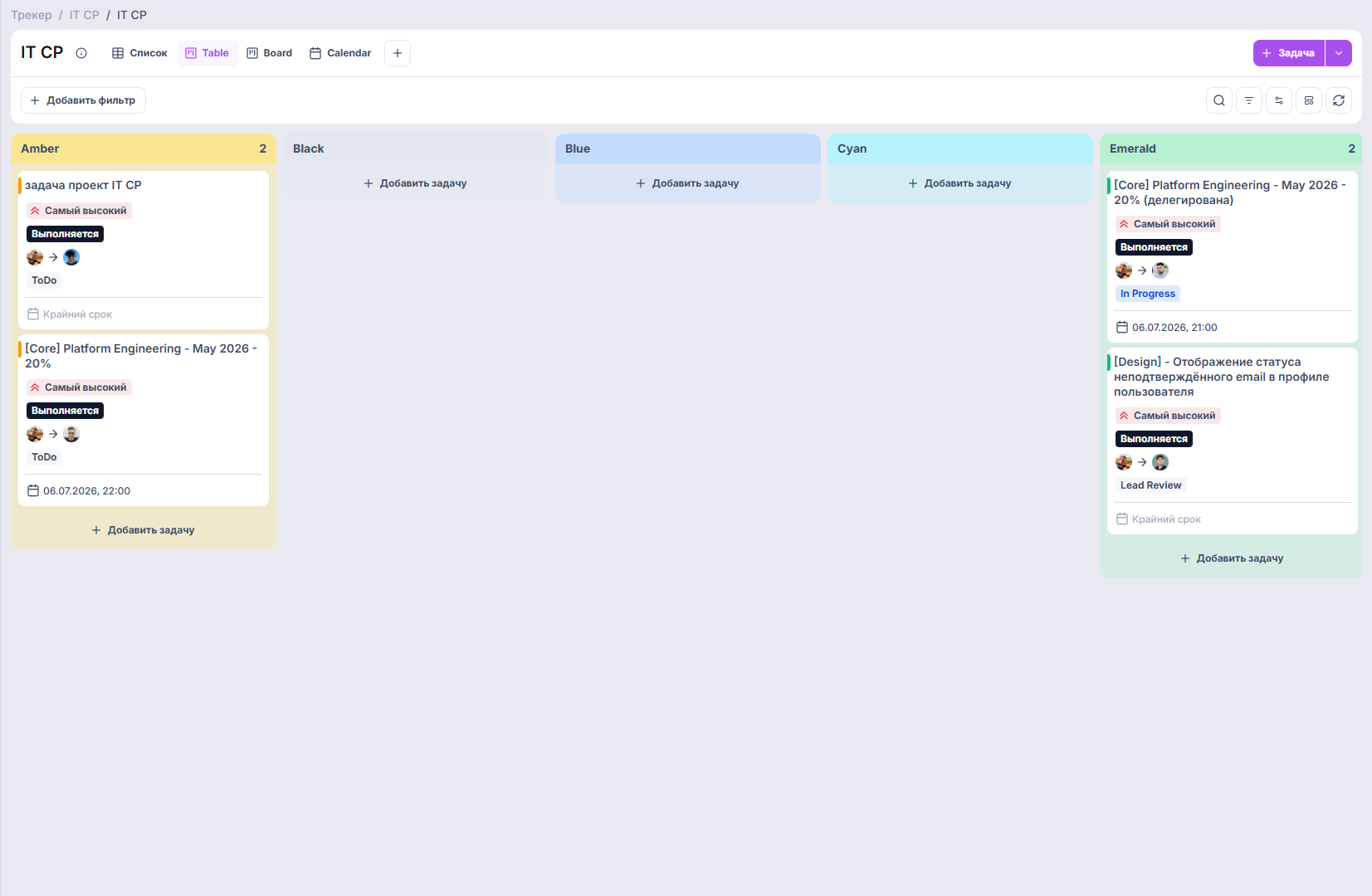Open the search icon in the toolbar
Screen dimensions: 1372x896
(x=1218, y=100)
